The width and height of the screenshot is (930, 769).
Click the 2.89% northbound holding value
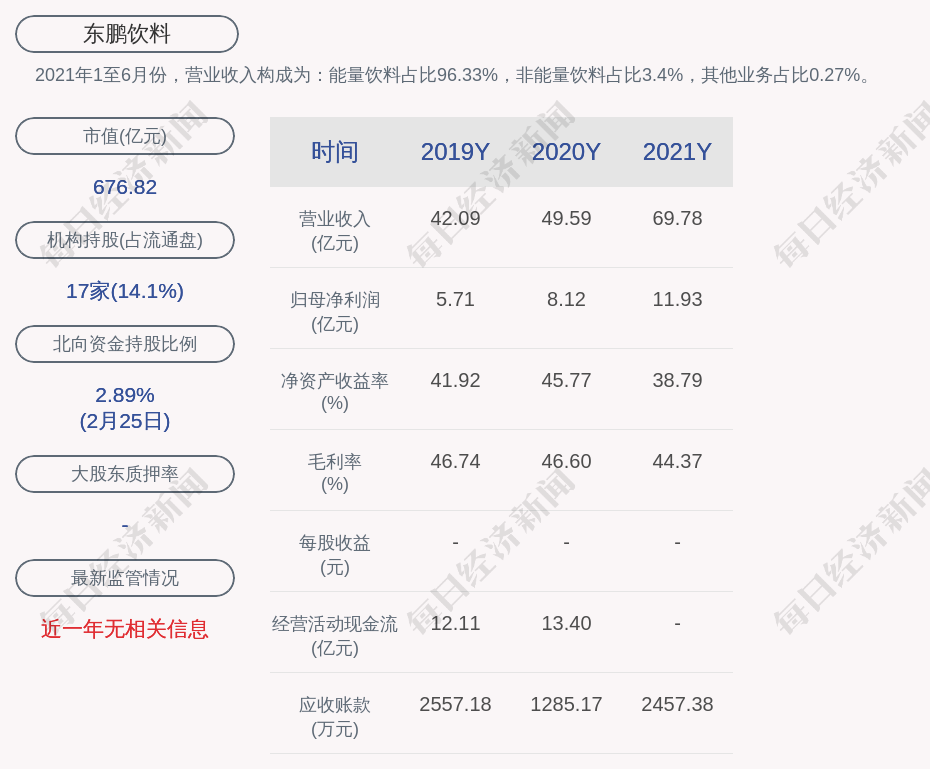pos(125,395)
